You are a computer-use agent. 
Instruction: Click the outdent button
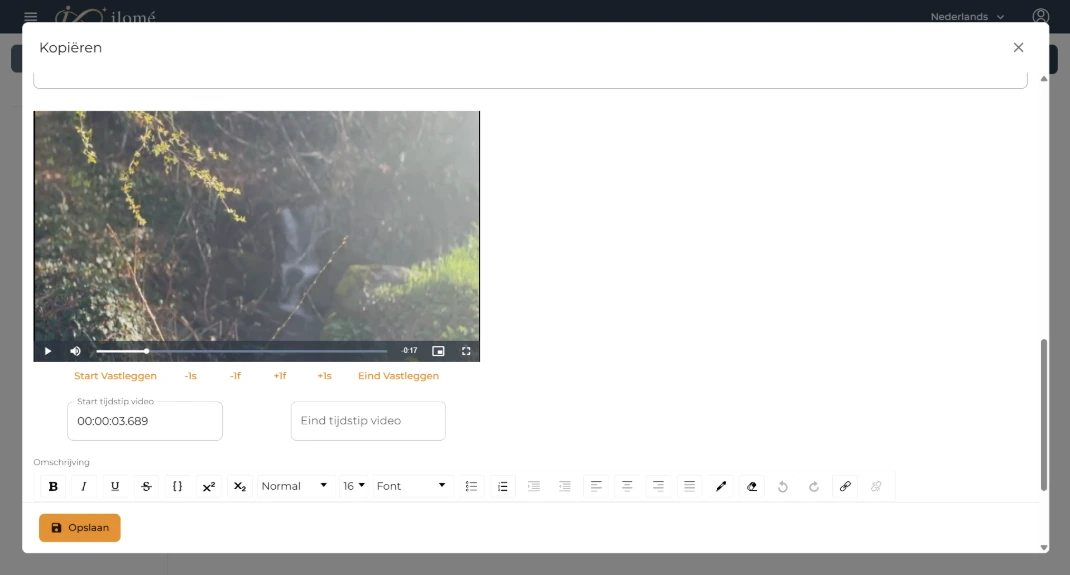(565, 486)
